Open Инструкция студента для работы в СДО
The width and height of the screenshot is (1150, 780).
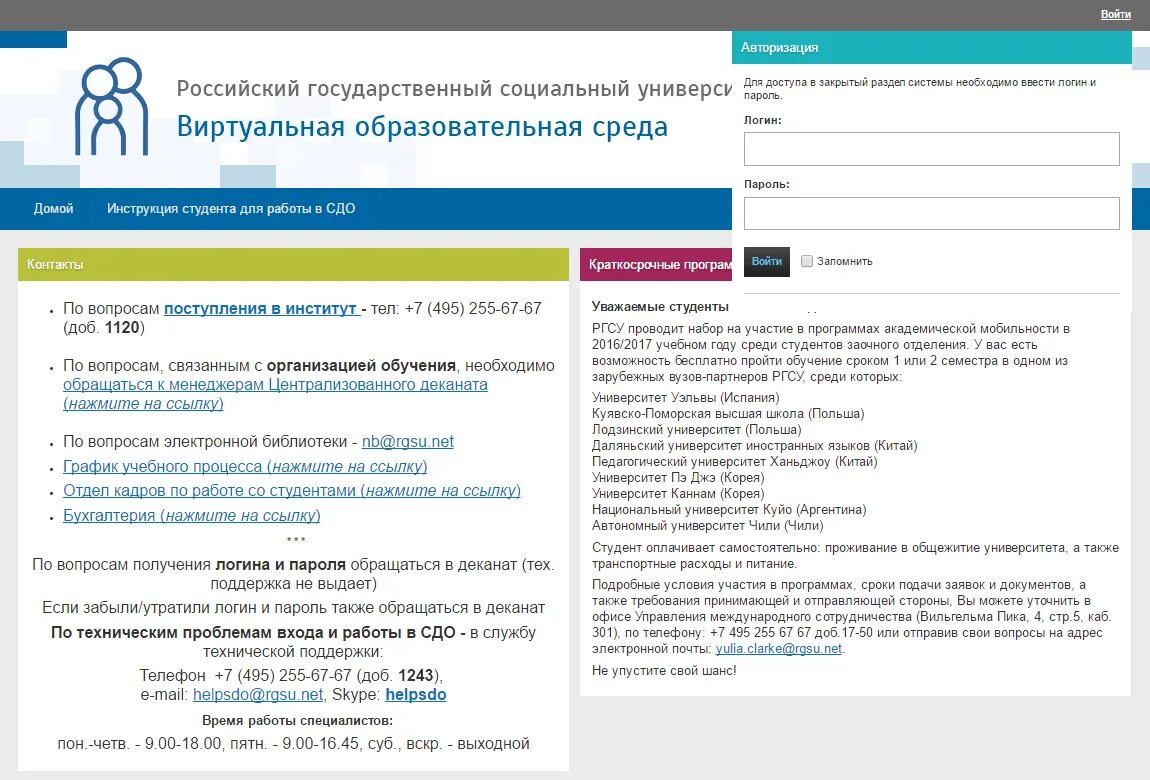[231, 208]
